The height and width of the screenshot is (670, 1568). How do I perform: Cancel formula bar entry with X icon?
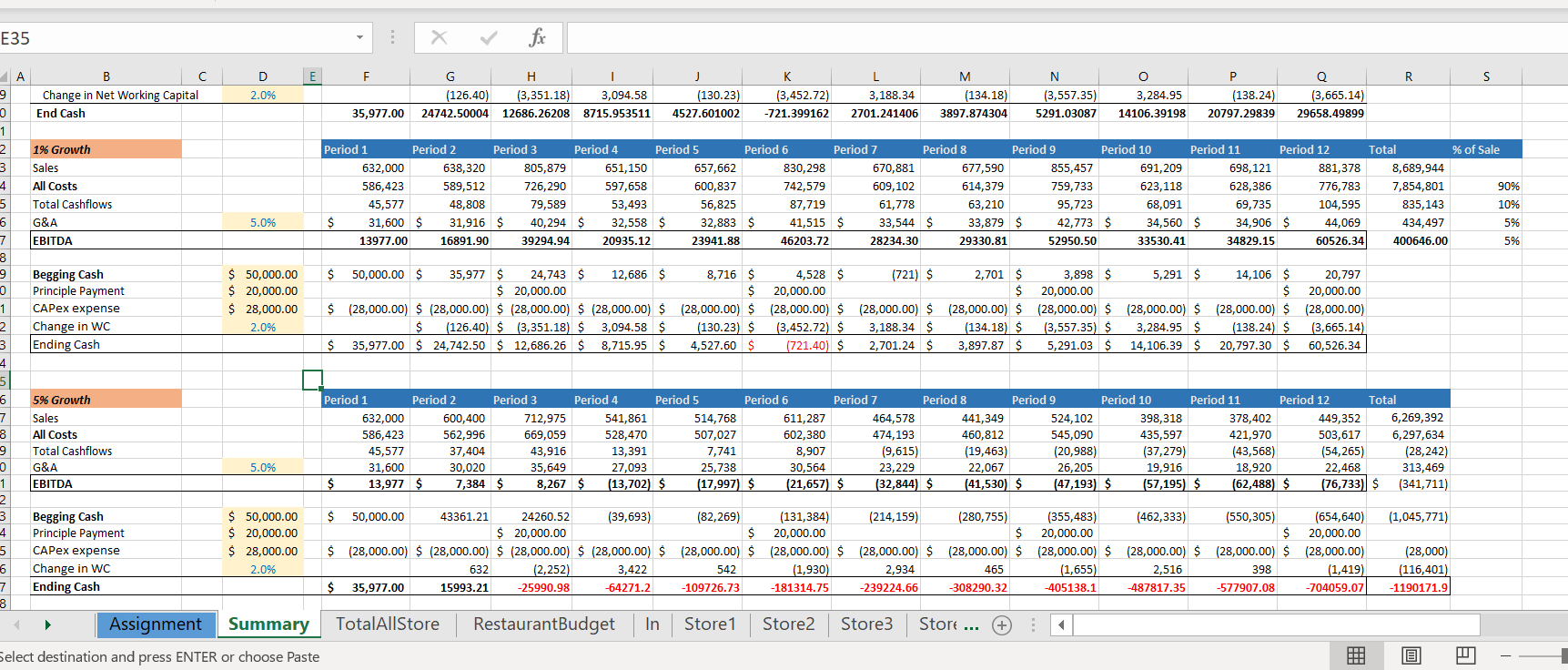(x=439, y=37)
